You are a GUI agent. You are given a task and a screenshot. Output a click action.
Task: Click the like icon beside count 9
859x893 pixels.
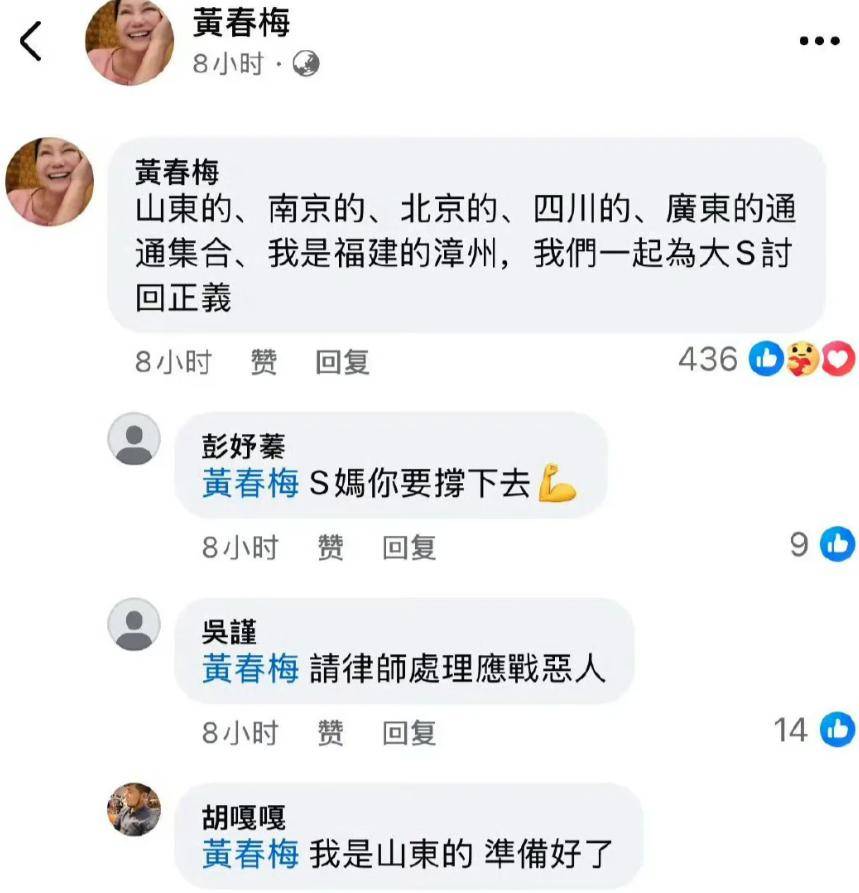pos(837,544)
